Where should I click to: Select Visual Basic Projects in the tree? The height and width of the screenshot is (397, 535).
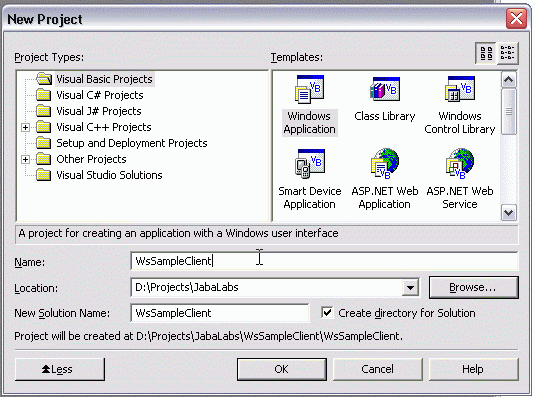coord(104,79)
